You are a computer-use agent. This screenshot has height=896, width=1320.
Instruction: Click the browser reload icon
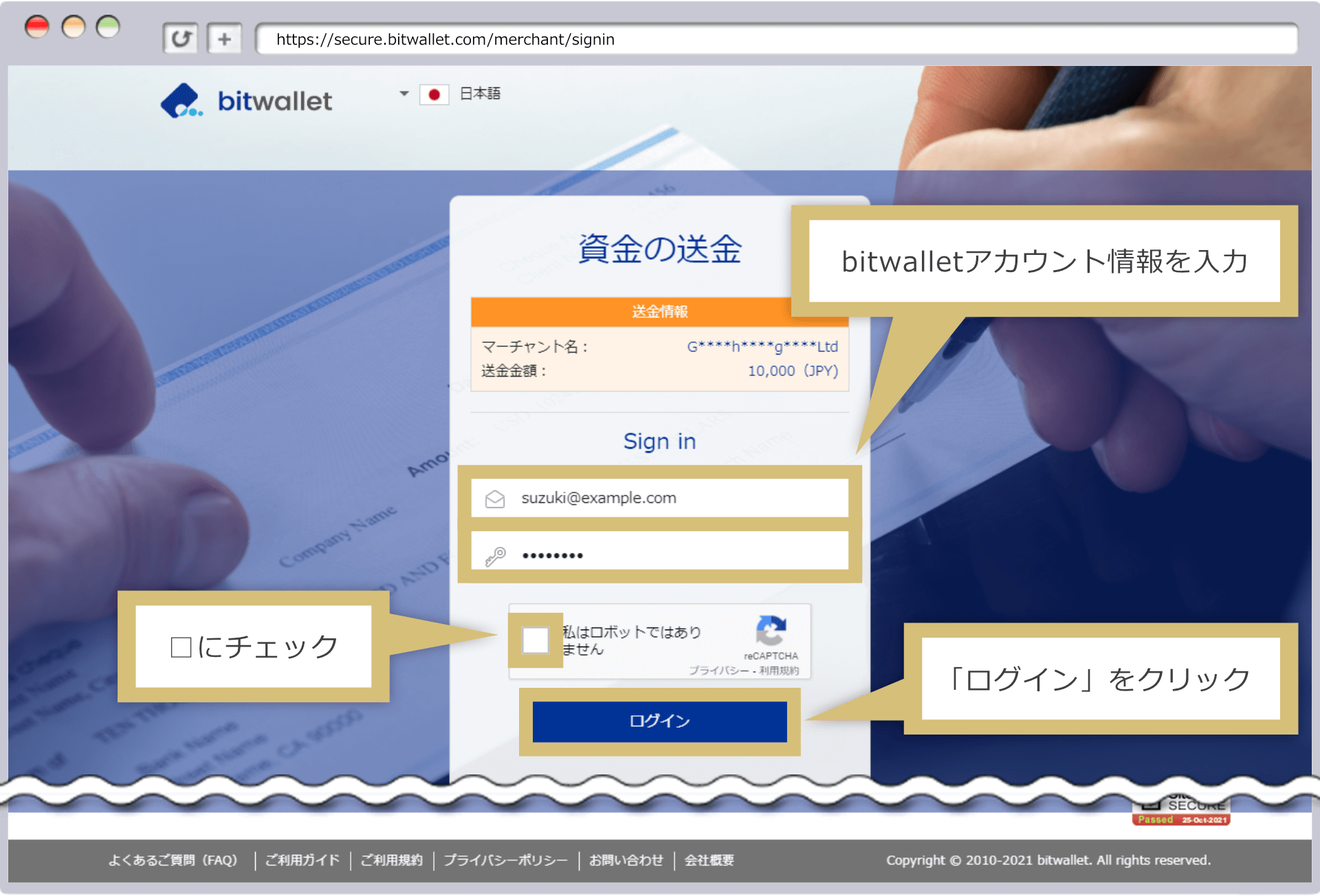[x=181, y=38]
